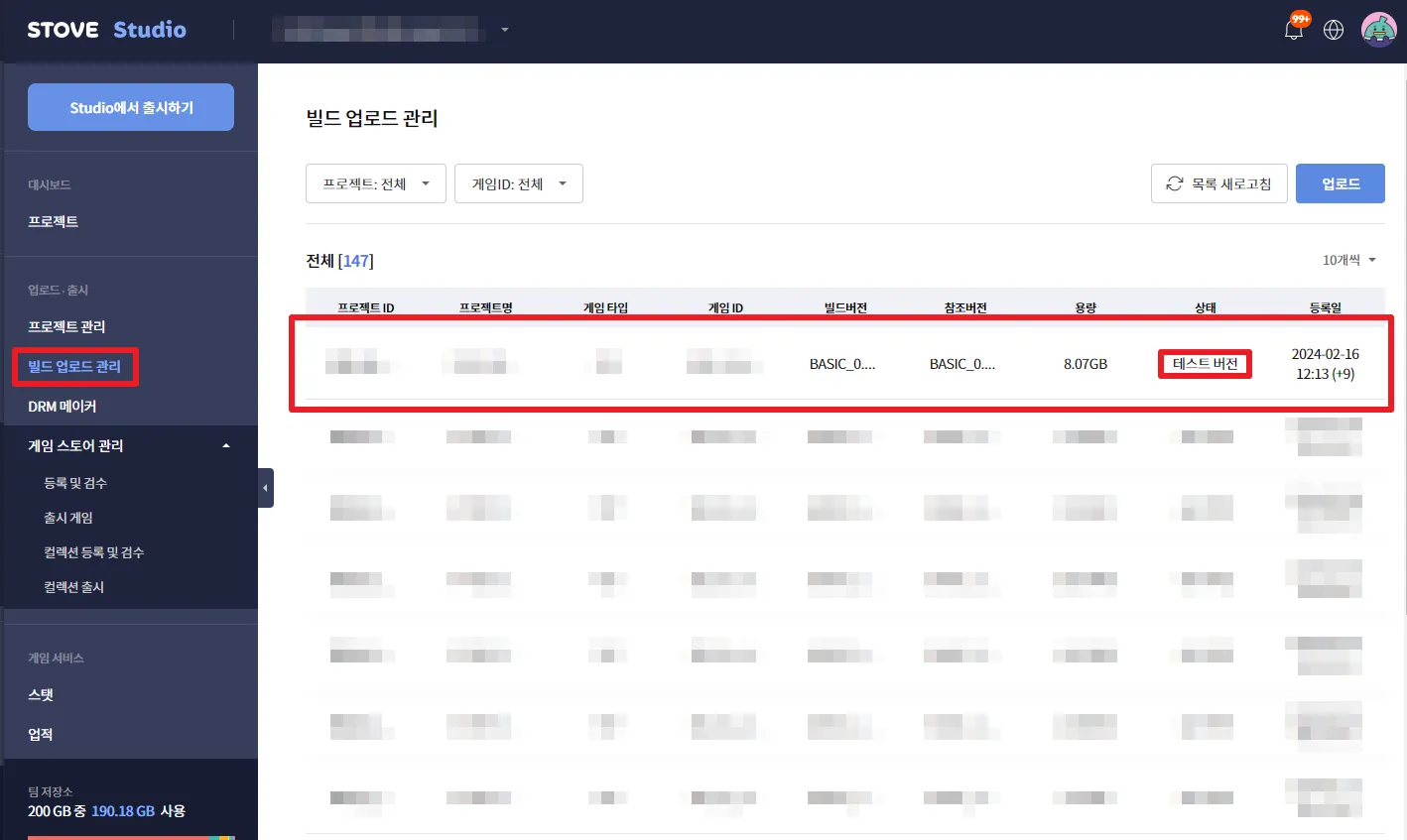Click the 등록일 column header
The image size is (1407, 840).
click(1326, 307)
